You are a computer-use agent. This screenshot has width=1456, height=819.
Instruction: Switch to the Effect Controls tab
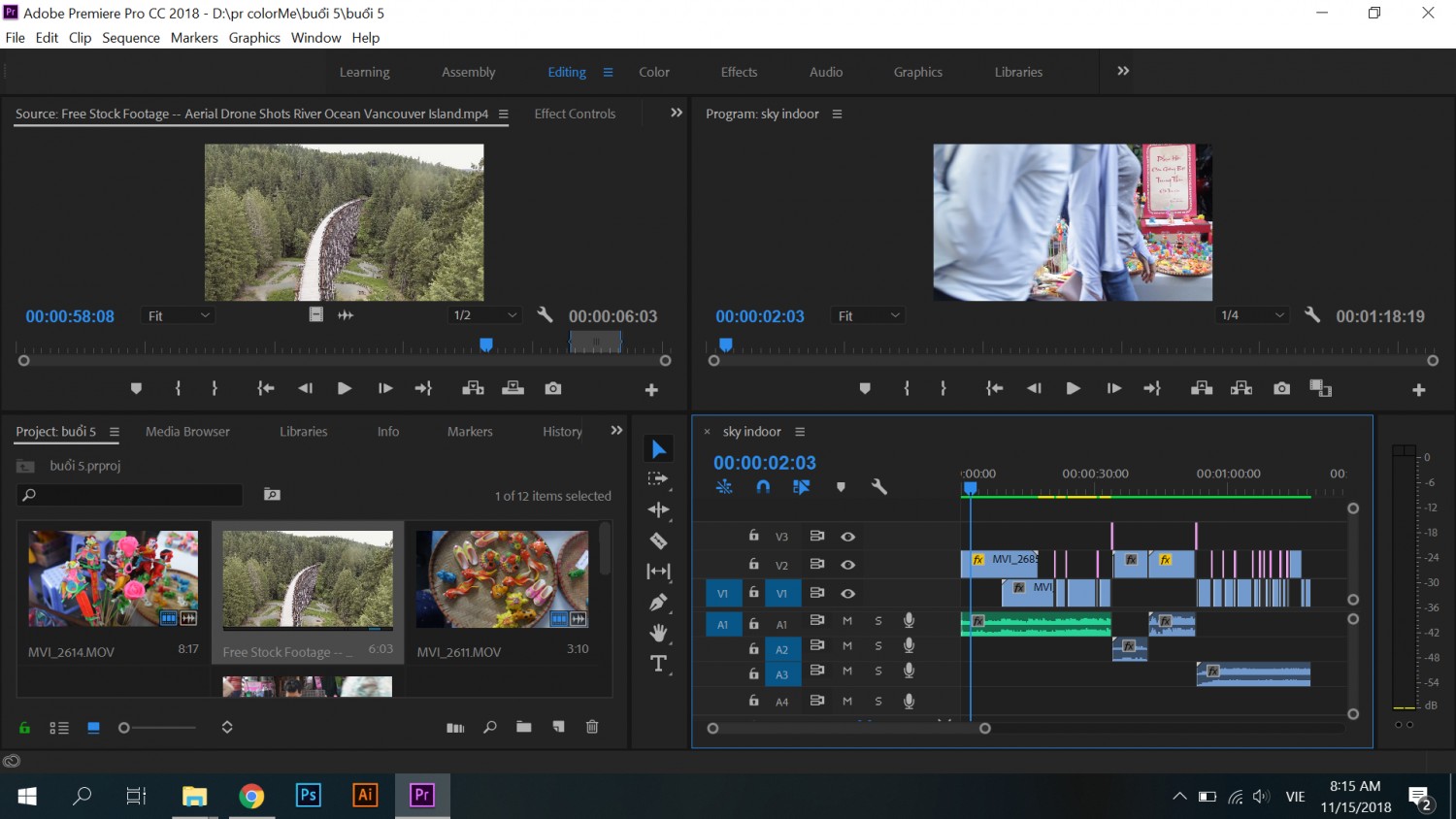coord(575,114)
